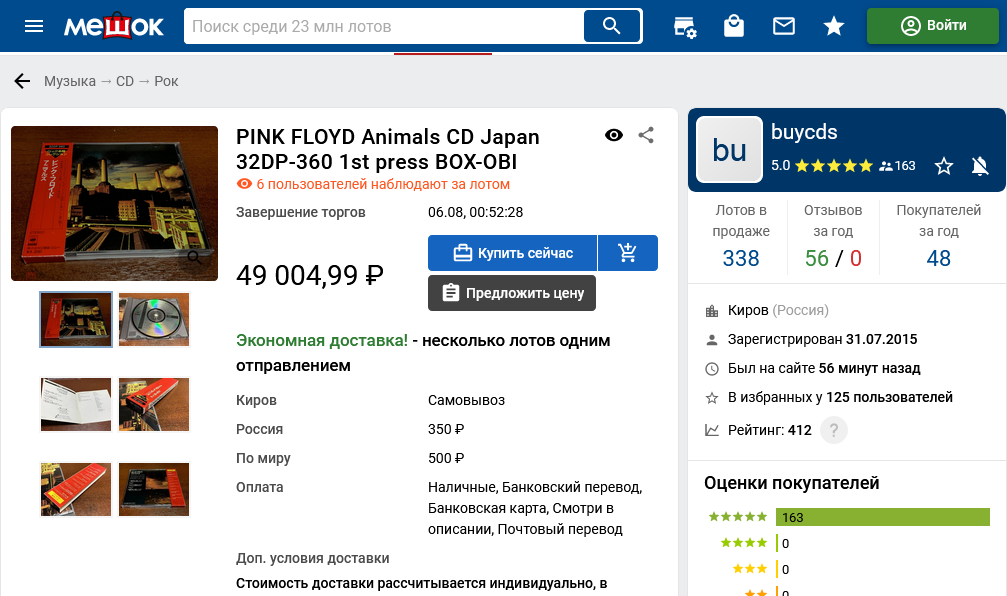Select the red box-obi angle thumbnail in middle row
Viewport: 1007px width, 596px height.
coord(154,404)
